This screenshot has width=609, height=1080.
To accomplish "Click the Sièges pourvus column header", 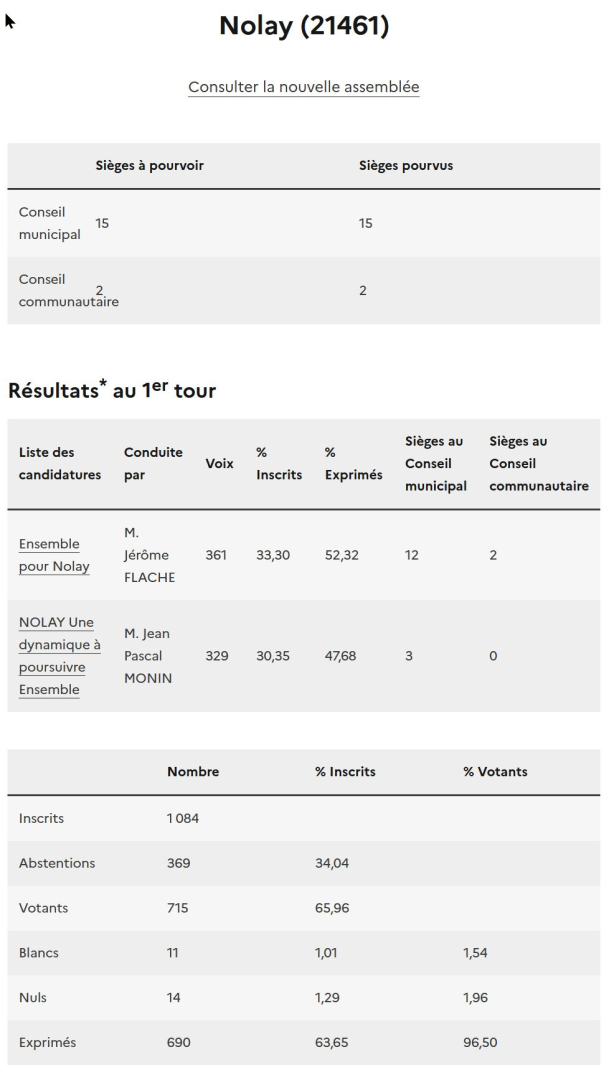I will (406, 165).
